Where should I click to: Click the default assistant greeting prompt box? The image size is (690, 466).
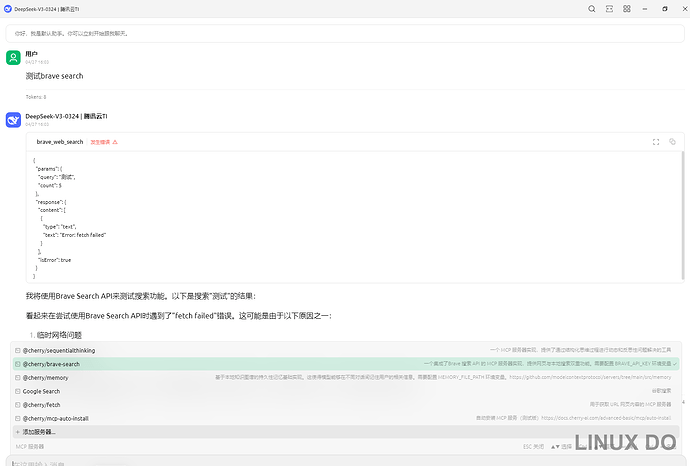[345, 33]
